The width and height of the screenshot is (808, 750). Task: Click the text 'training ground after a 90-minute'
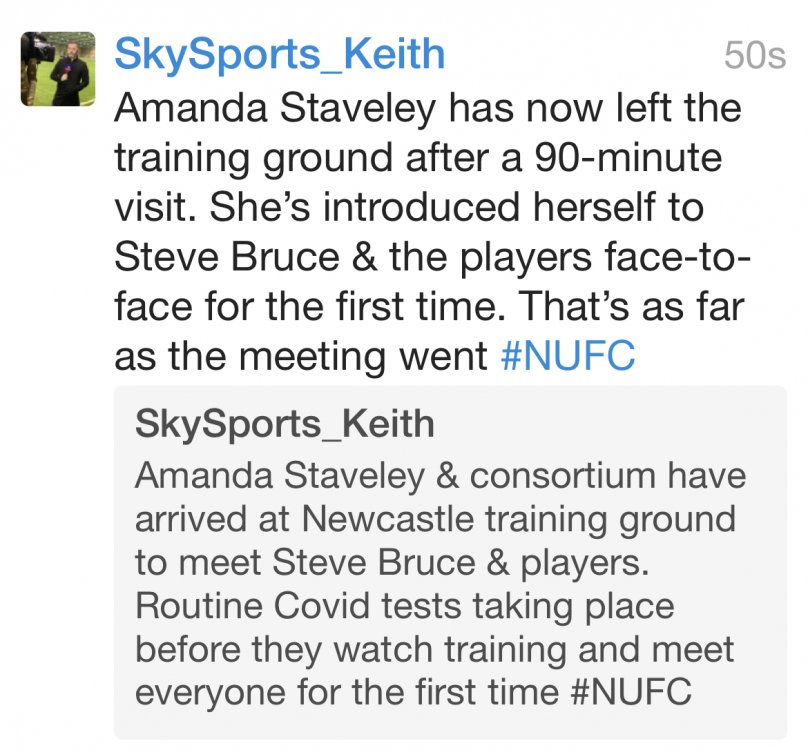click(x=418, y=158)
